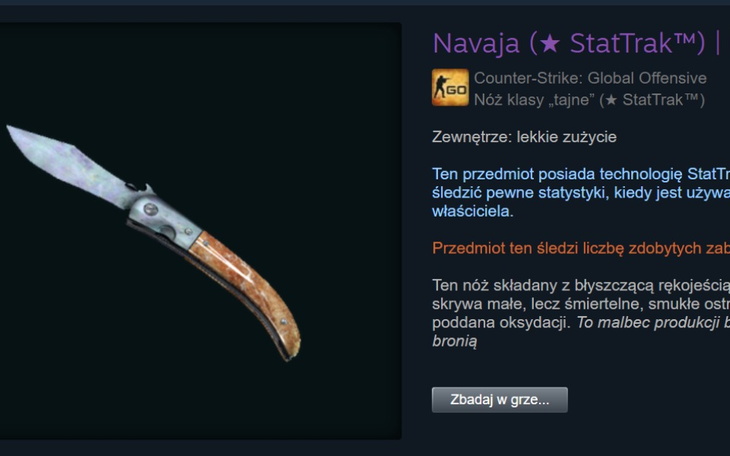Viewport: 730px width, 456px height.
Task: Click the word "bronią" ending the description
Action: (454, 341)
